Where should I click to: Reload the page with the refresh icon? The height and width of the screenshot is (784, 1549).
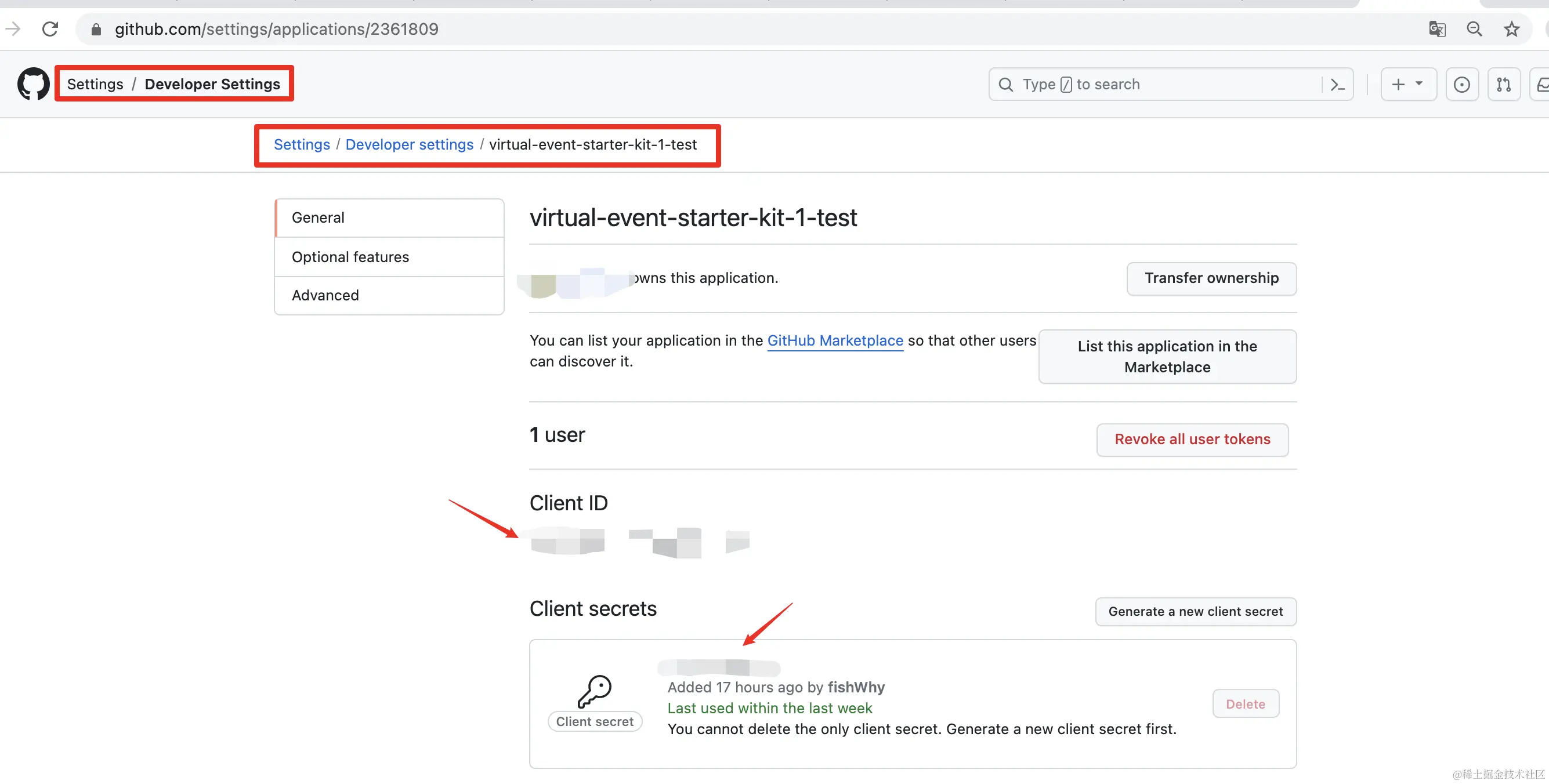(50, 29)
